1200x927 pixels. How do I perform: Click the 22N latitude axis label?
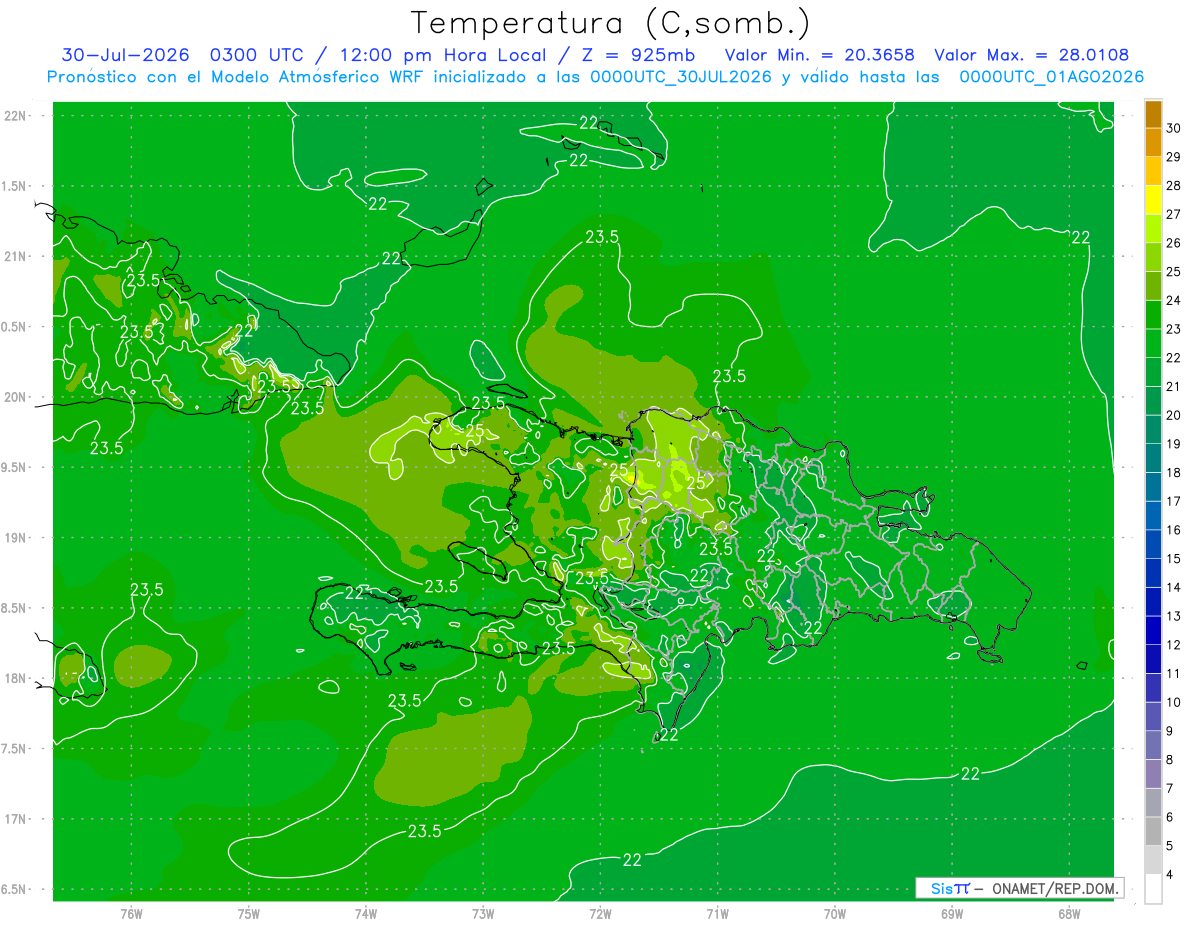click(16, 116)
